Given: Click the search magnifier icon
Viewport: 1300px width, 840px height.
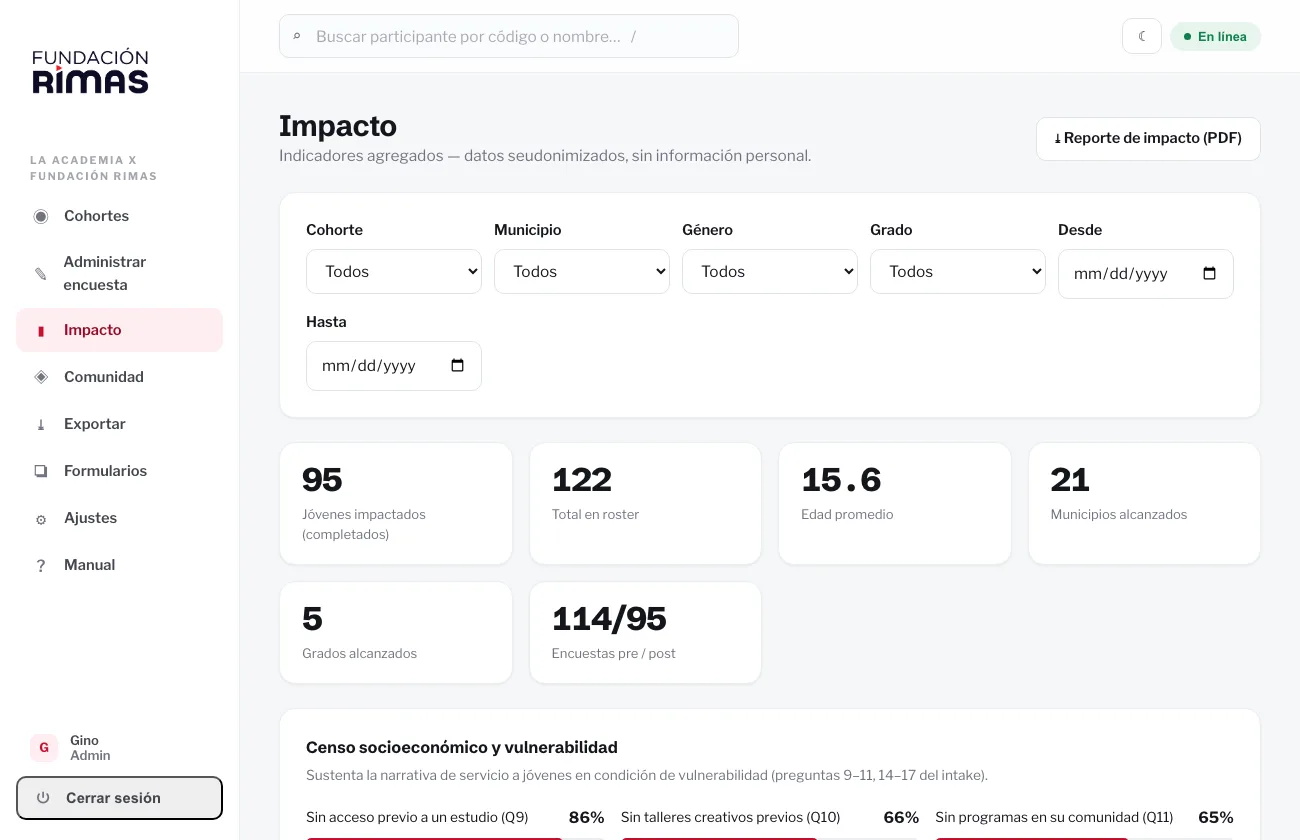Looking at the screenshot, I should coord(297,36).
